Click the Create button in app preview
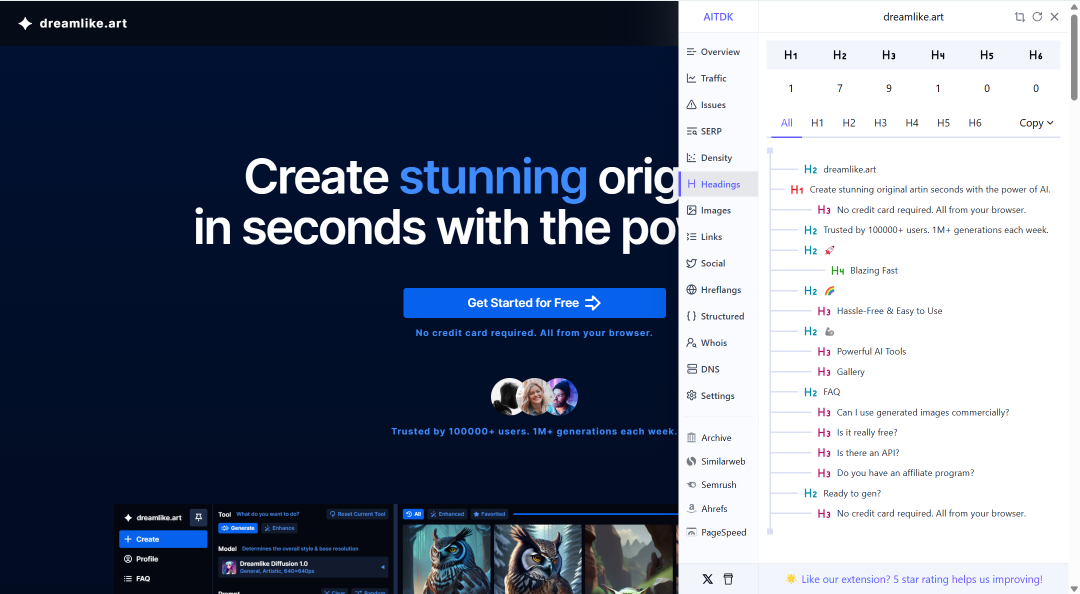Image resolution: width=1080 pixels, height=594 pixels. click(x=163, y=539)
